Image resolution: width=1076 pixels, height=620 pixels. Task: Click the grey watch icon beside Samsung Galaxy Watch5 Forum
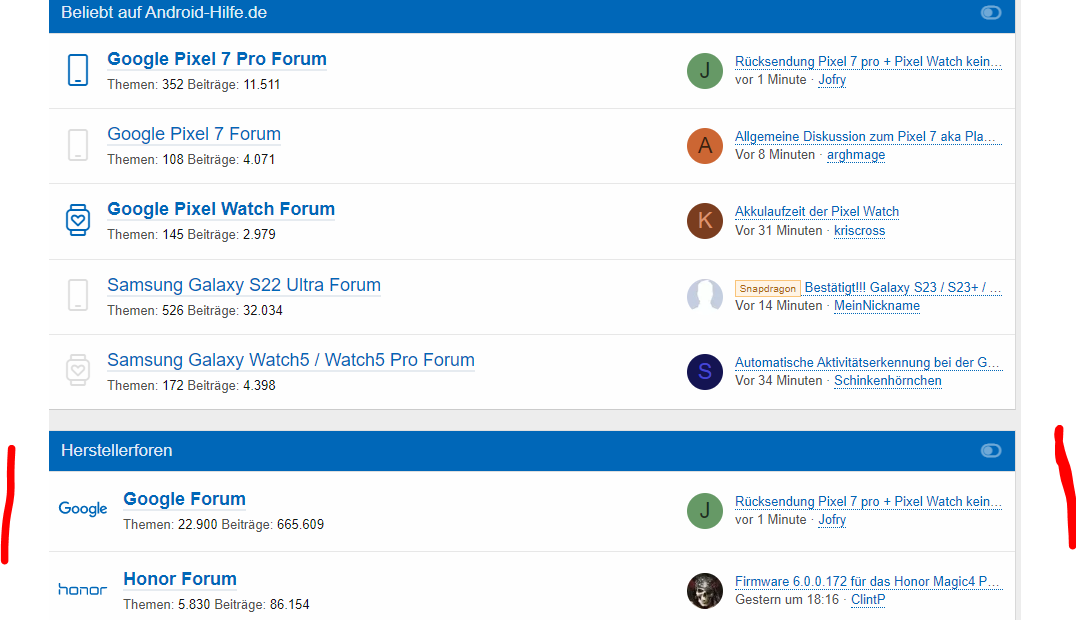(x=78, y=370)
